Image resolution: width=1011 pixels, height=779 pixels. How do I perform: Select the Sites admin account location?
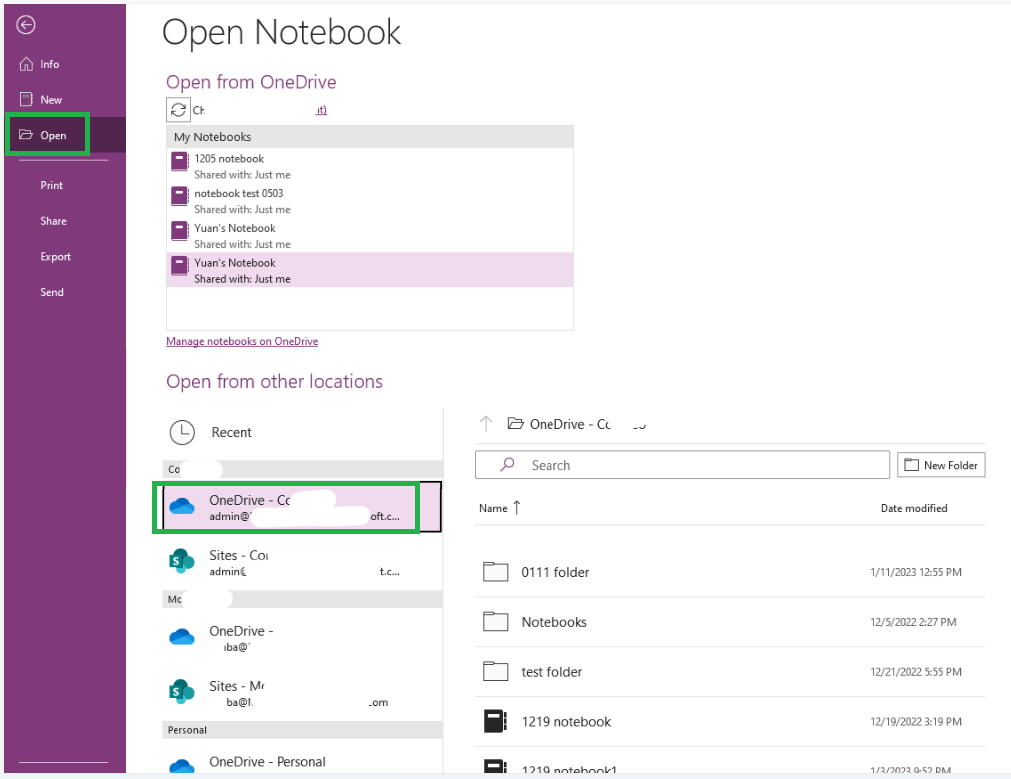click(x=302, y=562)
